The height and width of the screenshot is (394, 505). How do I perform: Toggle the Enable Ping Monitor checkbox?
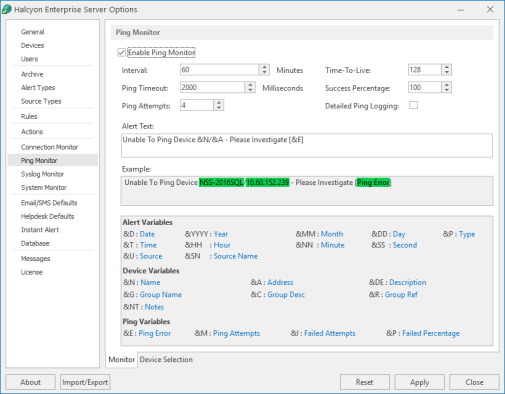point(122,53)
